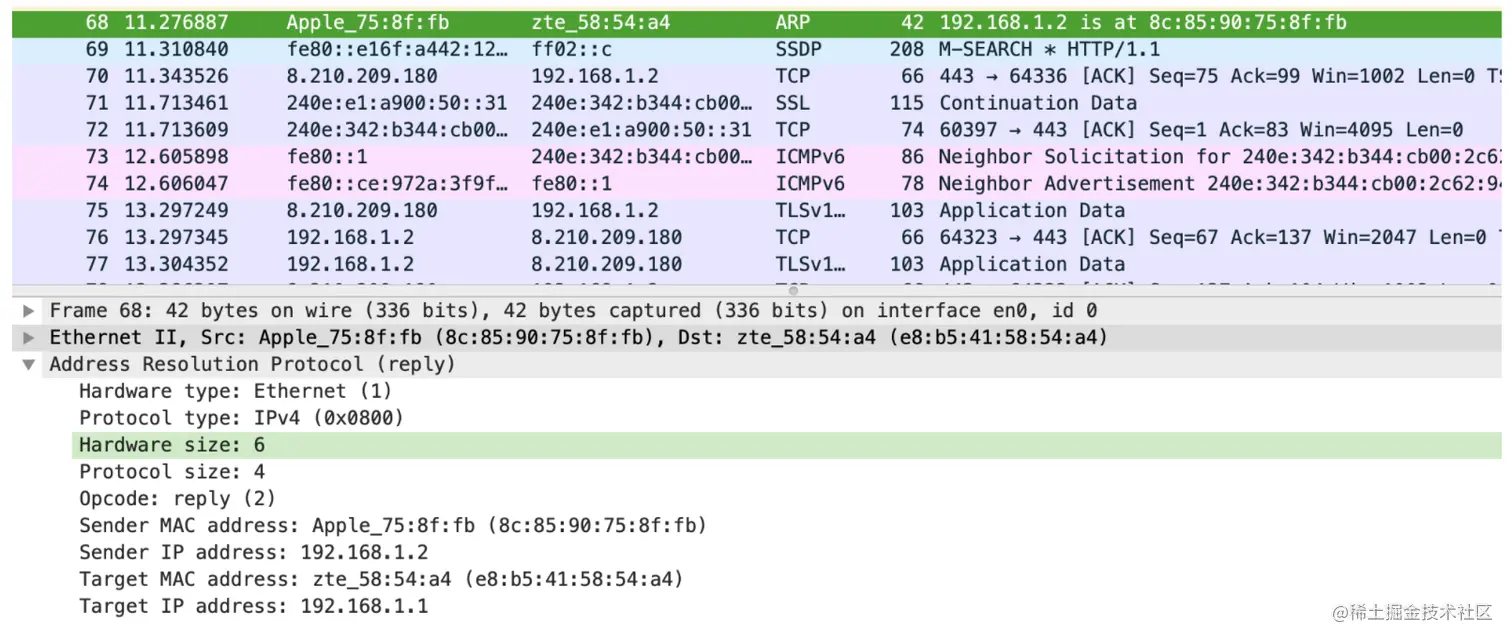Expand the Frame 68 details row
Viewport: 1512px width, 642px height.
(29, 311)
